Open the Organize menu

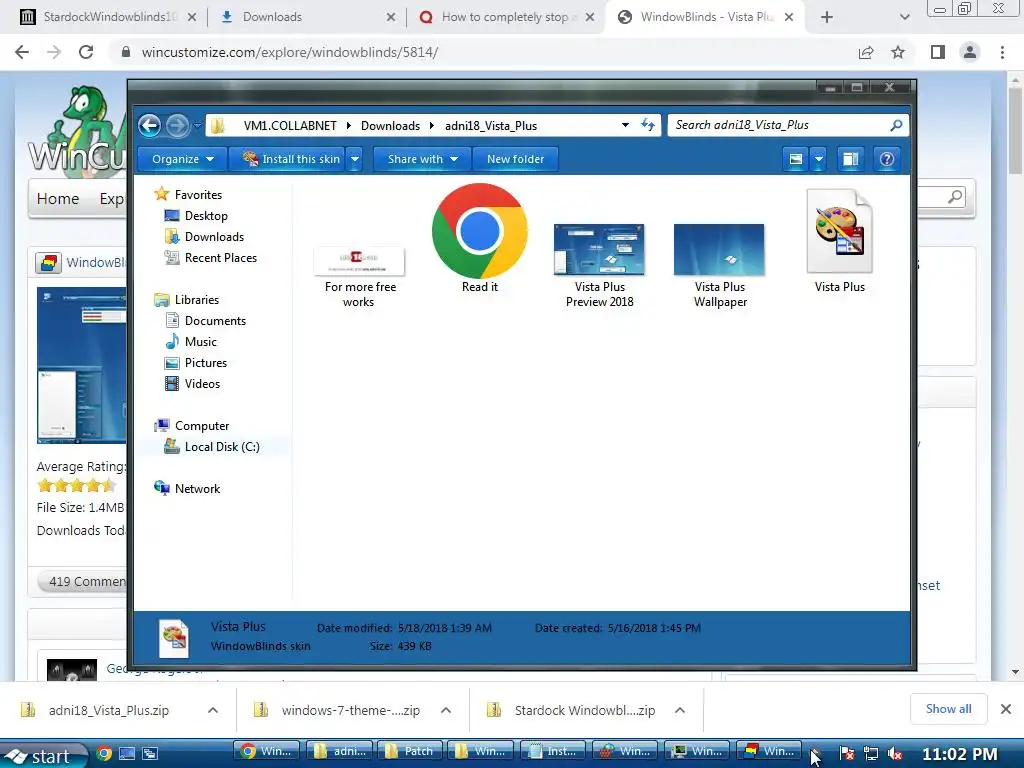[x=182, y=159]
